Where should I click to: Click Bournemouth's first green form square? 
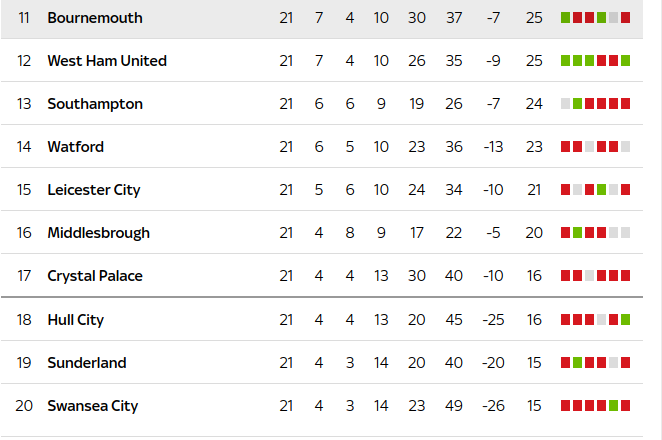(565, 18)
